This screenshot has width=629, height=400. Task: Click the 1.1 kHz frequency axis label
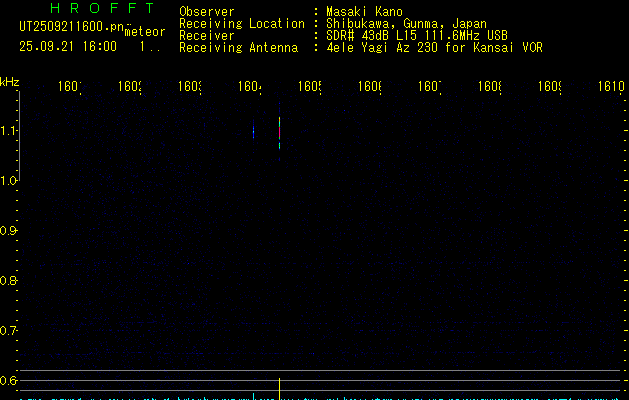[x=8, y=131]
